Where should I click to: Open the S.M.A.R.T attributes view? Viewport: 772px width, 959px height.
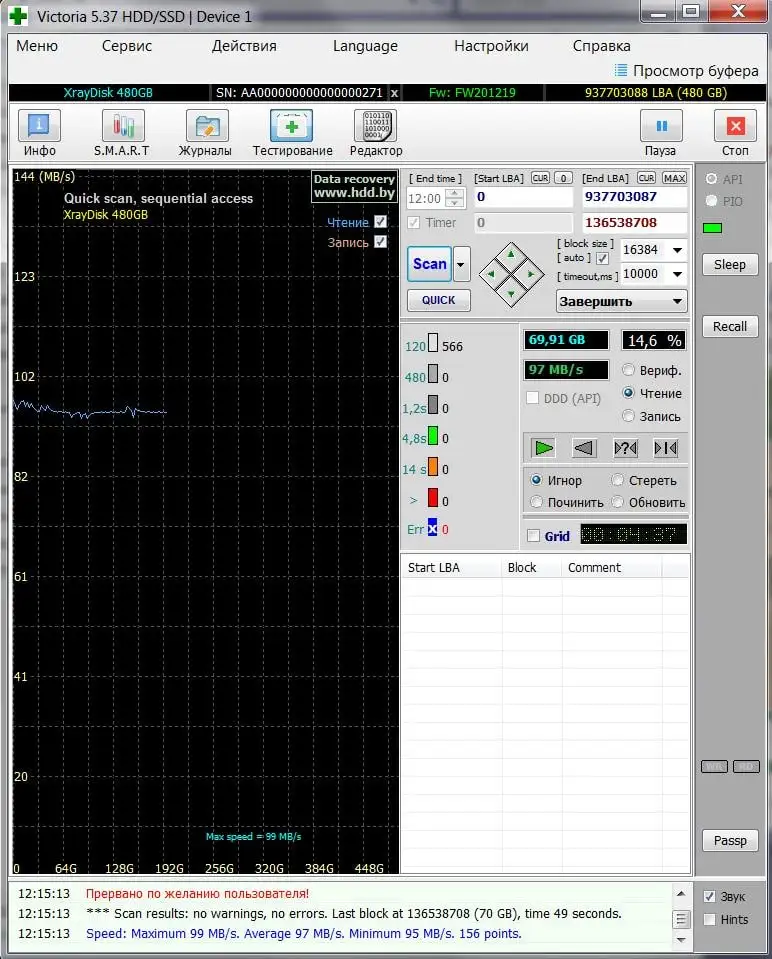tap(122, 133)
